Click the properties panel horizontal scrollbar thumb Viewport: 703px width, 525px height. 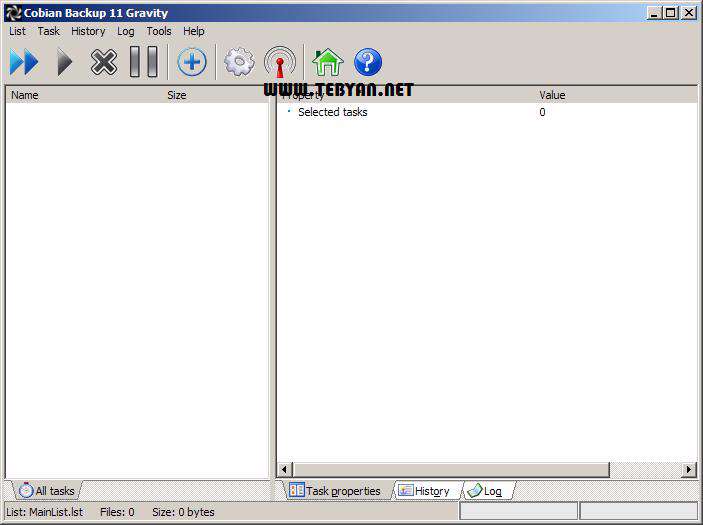(x=451, y=469)
